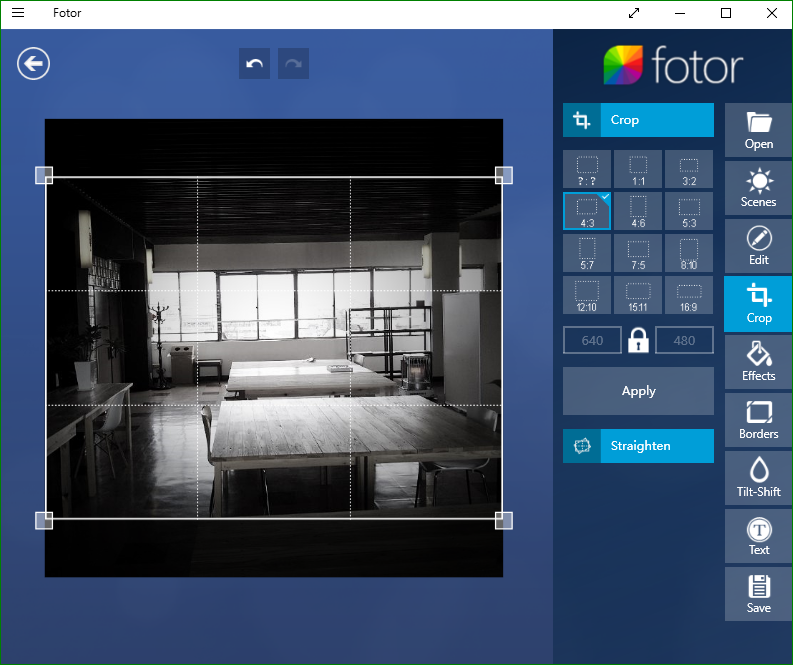Click the photo inside the crop area

coord(274,348)
